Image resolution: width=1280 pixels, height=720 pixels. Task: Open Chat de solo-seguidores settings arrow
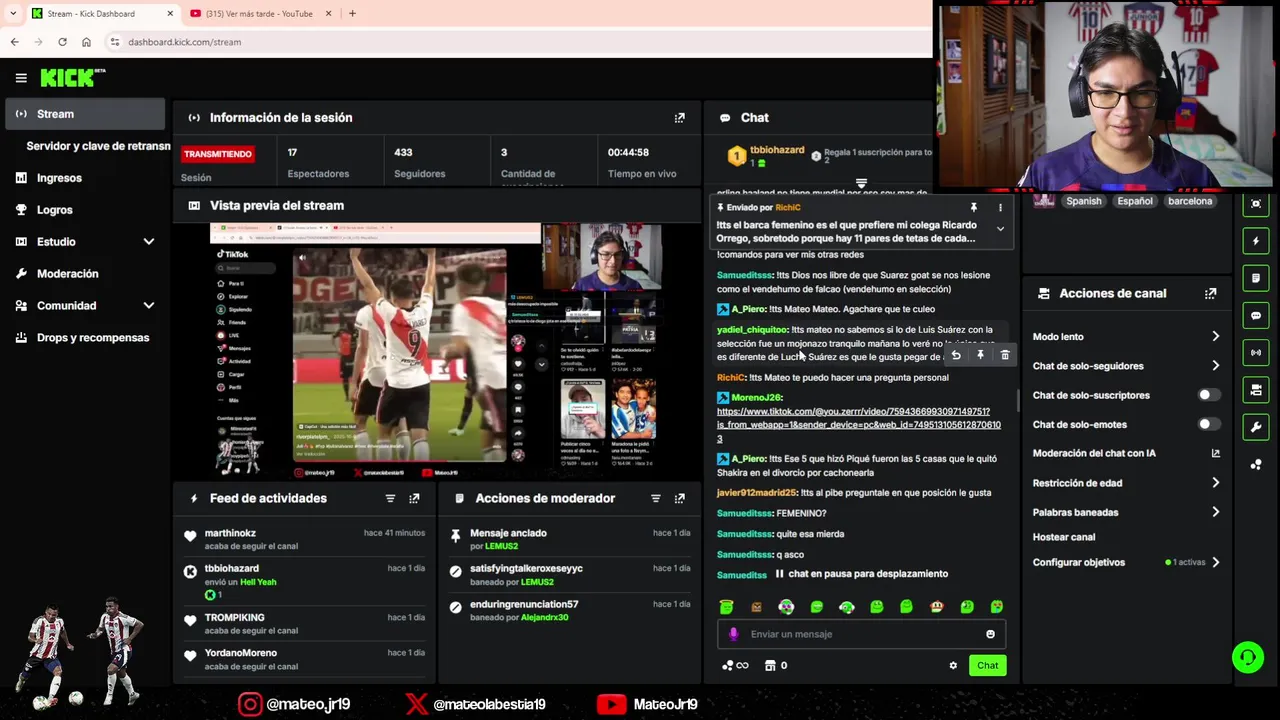coord(1216,366)
